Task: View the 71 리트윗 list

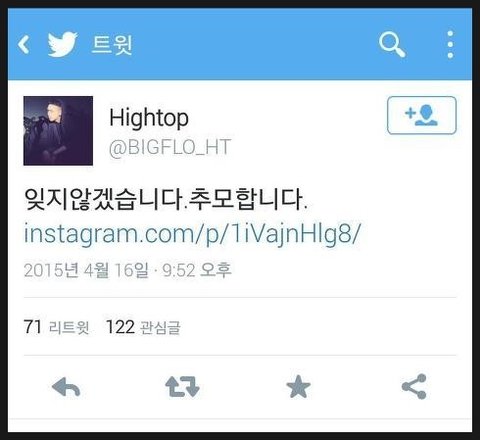Action: pyautogui.click(x=56, y=327)
